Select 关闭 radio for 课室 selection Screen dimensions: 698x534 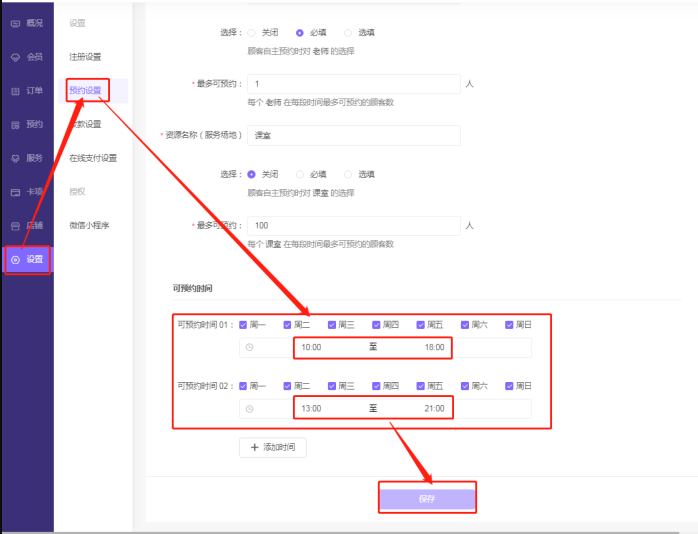[252, 174]
